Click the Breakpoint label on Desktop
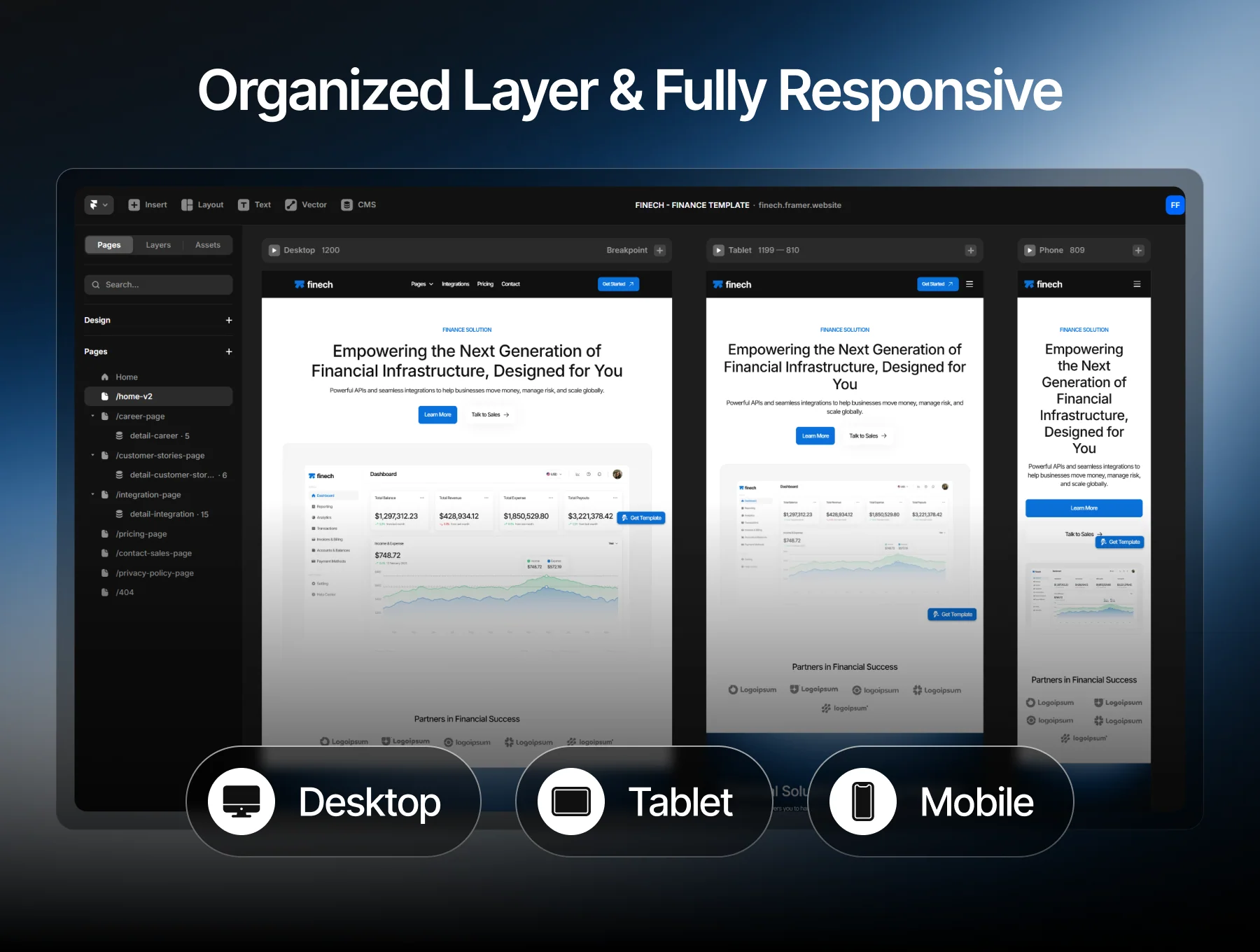1260x952 pixels. pos(626,250)
